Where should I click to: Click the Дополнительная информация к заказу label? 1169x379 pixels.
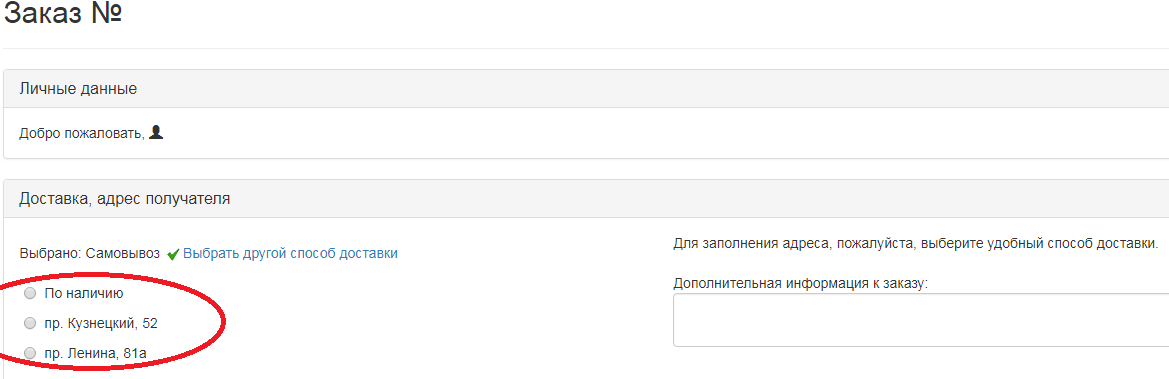(x=800, y=284)
